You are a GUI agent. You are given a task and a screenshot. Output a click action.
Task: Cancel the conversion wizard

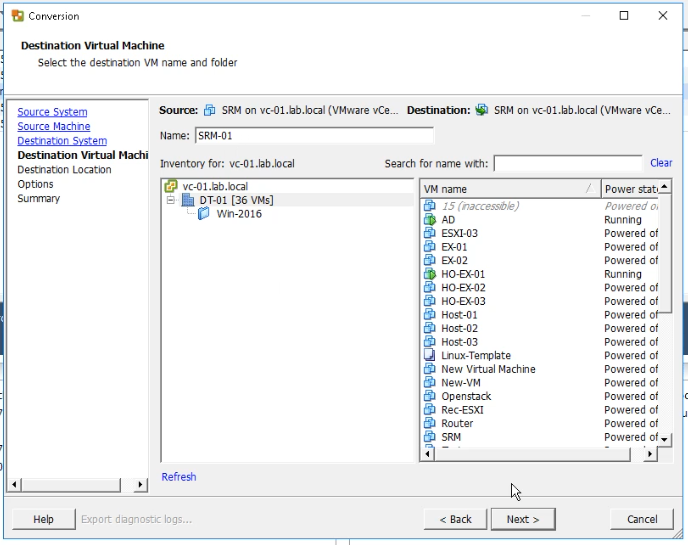pyautogui.click(x=642, y=520)
